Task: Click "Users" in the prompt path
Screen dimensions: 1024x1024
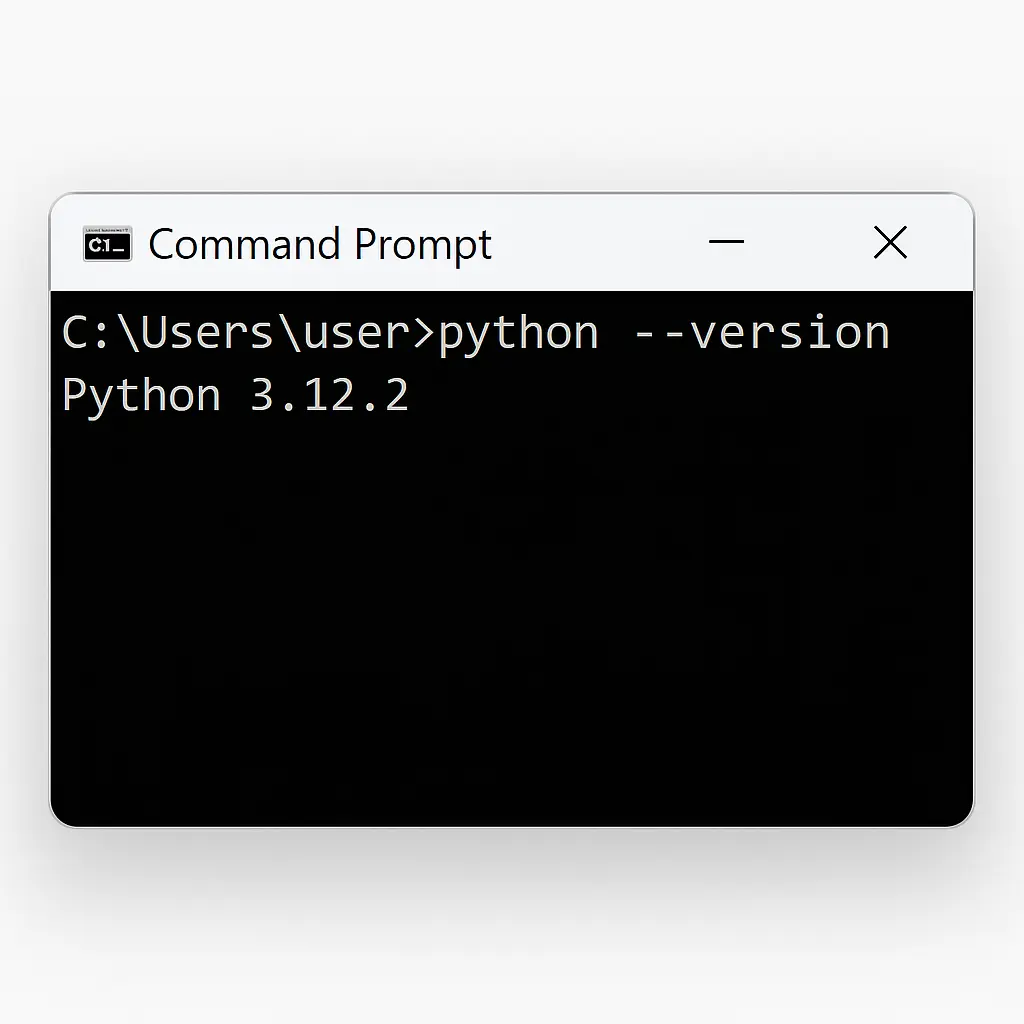Action: [206, 333]
